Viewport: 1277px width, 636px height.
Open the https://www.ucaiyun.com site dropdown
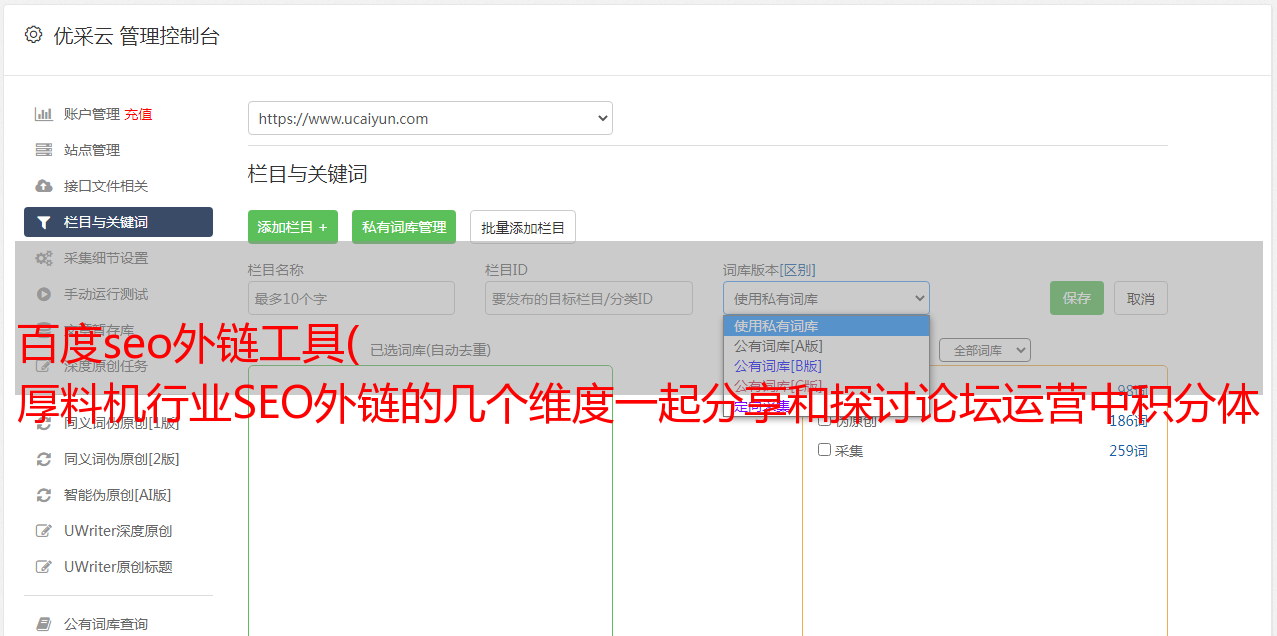click(x=430, y=118)
